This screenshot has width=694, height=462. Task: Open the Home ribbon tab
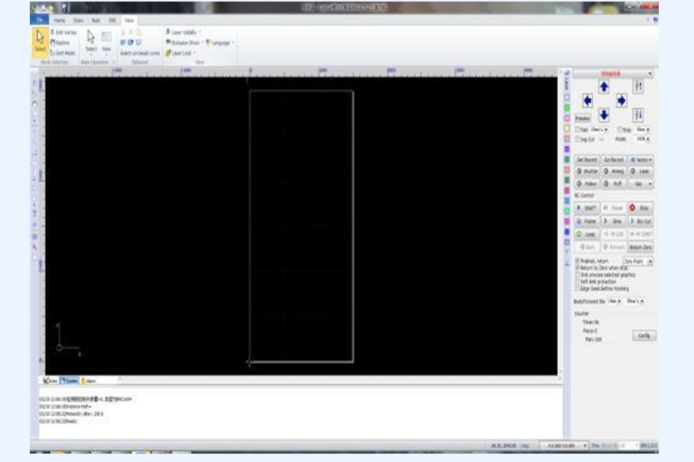click(61, 20)
